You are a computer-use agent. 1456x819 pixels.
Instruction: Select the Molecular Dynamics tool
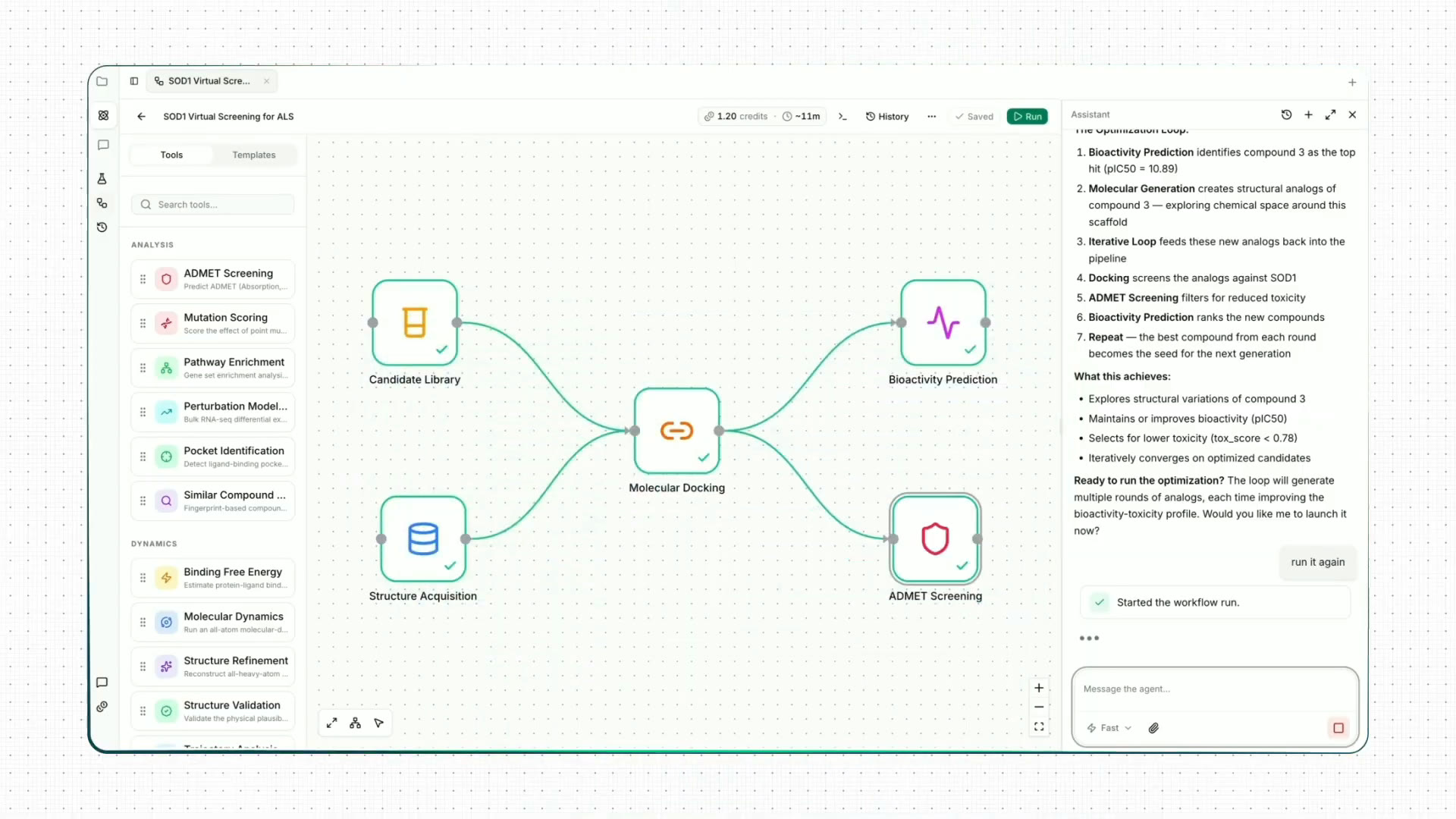coord(213,623)
